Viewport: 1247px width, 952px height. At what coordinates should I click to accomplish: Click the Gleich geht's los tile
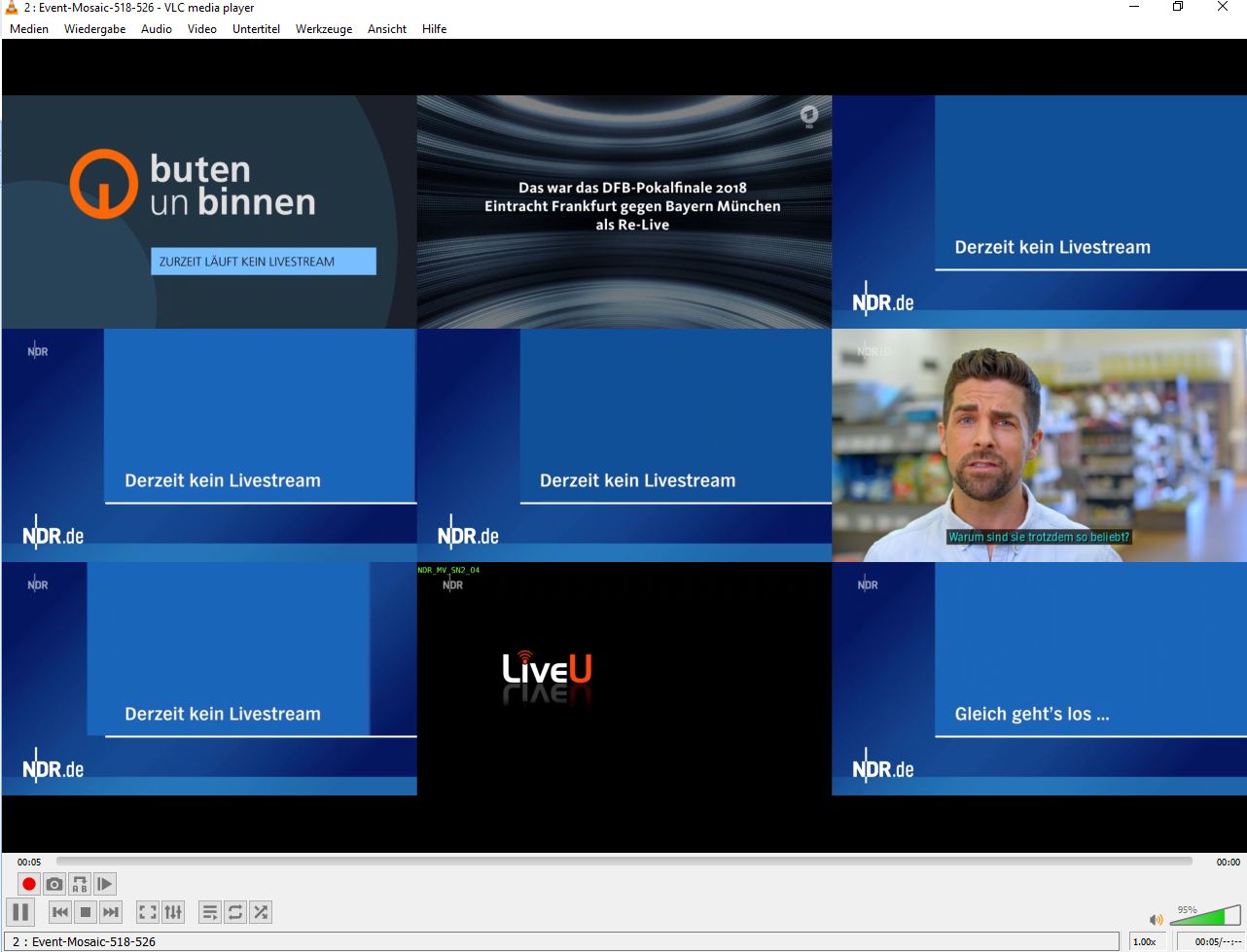[x=1039, y=679]
